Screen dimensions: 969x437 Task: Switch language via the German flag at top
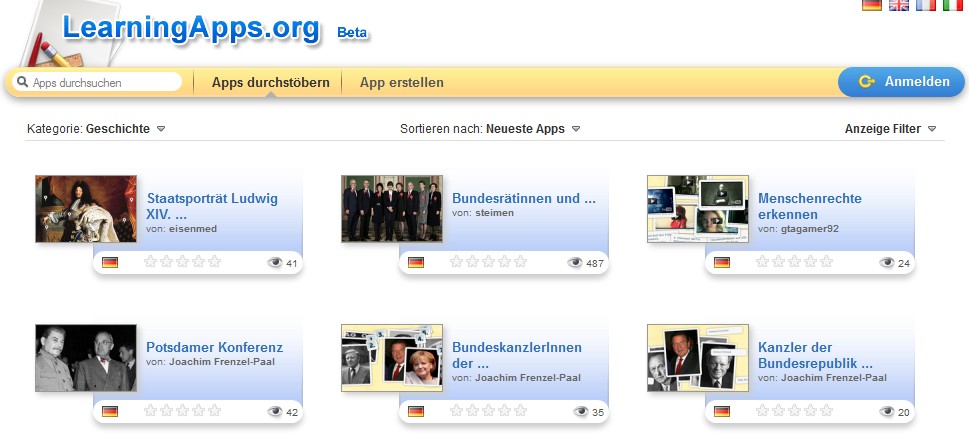(871, 5)
